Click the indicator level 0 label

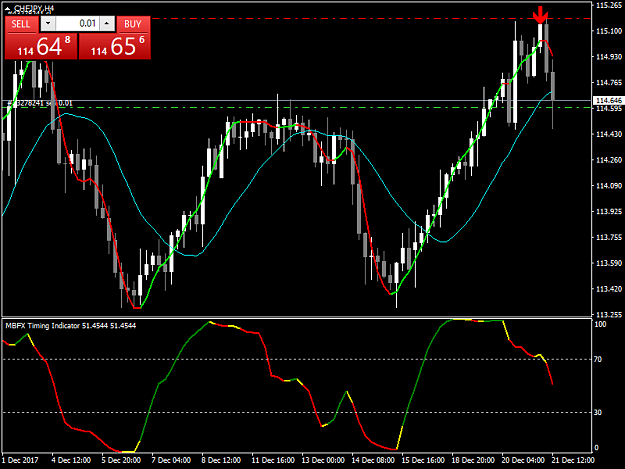click(x=597, y=447)
